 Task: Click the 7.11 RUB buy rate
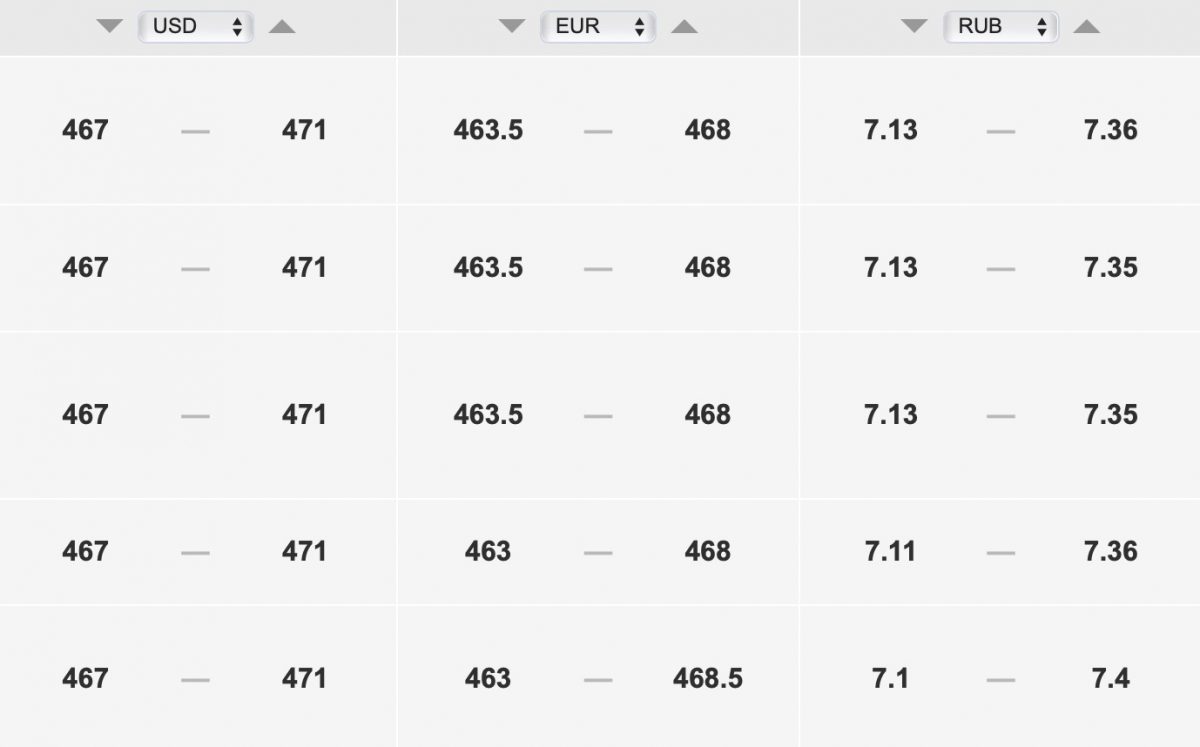click(890, 551)
